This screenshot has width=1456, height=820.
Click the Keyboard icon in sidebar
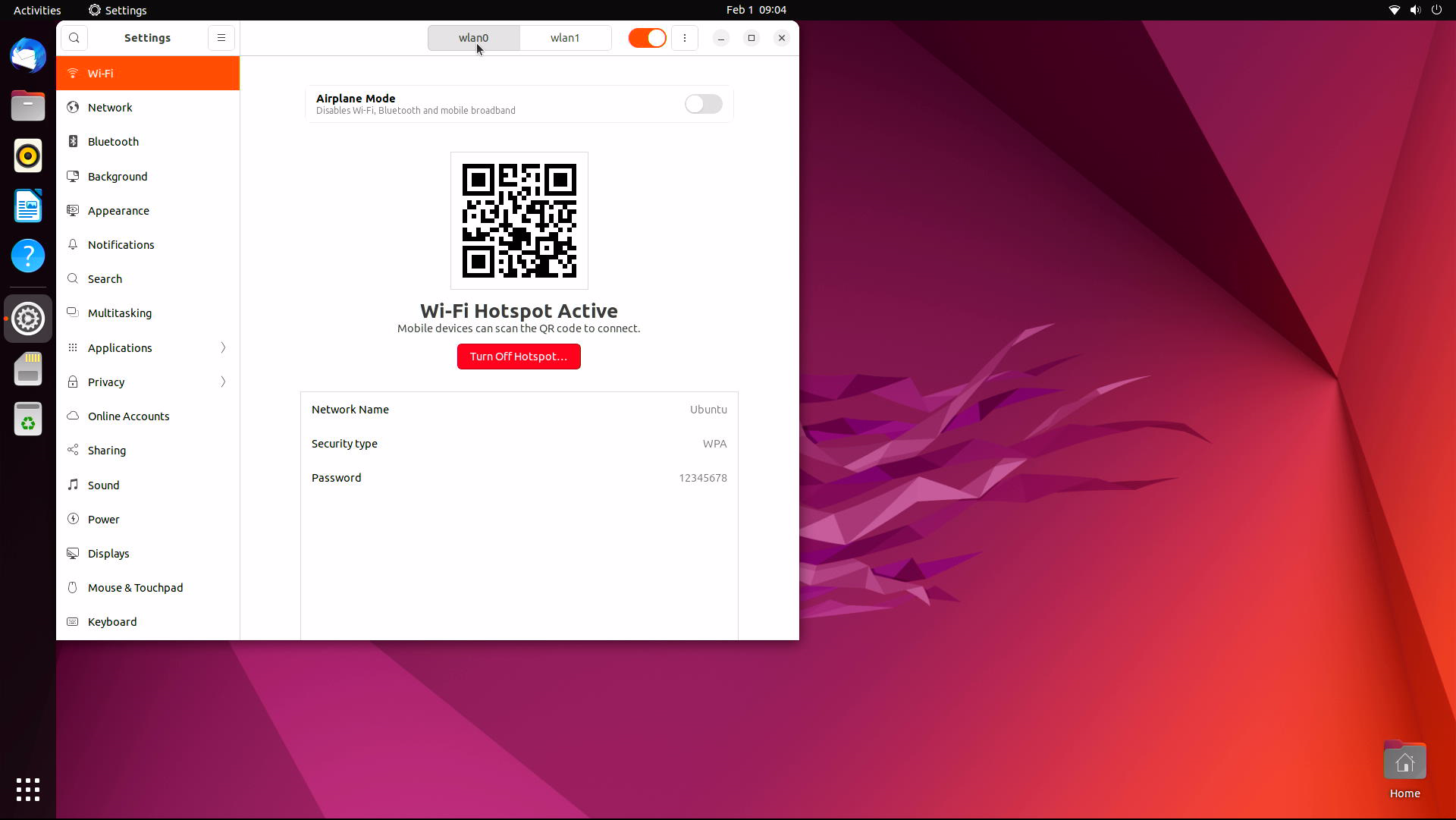[73, 621]
